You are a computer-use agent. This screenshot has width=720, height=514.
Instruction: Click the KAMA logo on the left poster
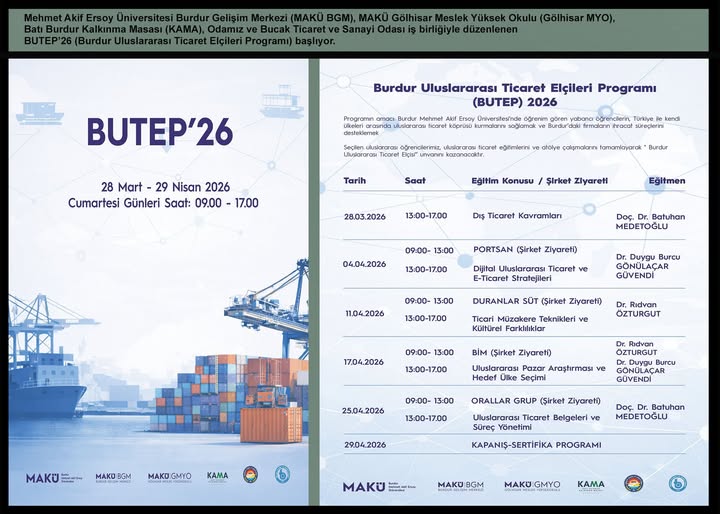click(217, 477)
